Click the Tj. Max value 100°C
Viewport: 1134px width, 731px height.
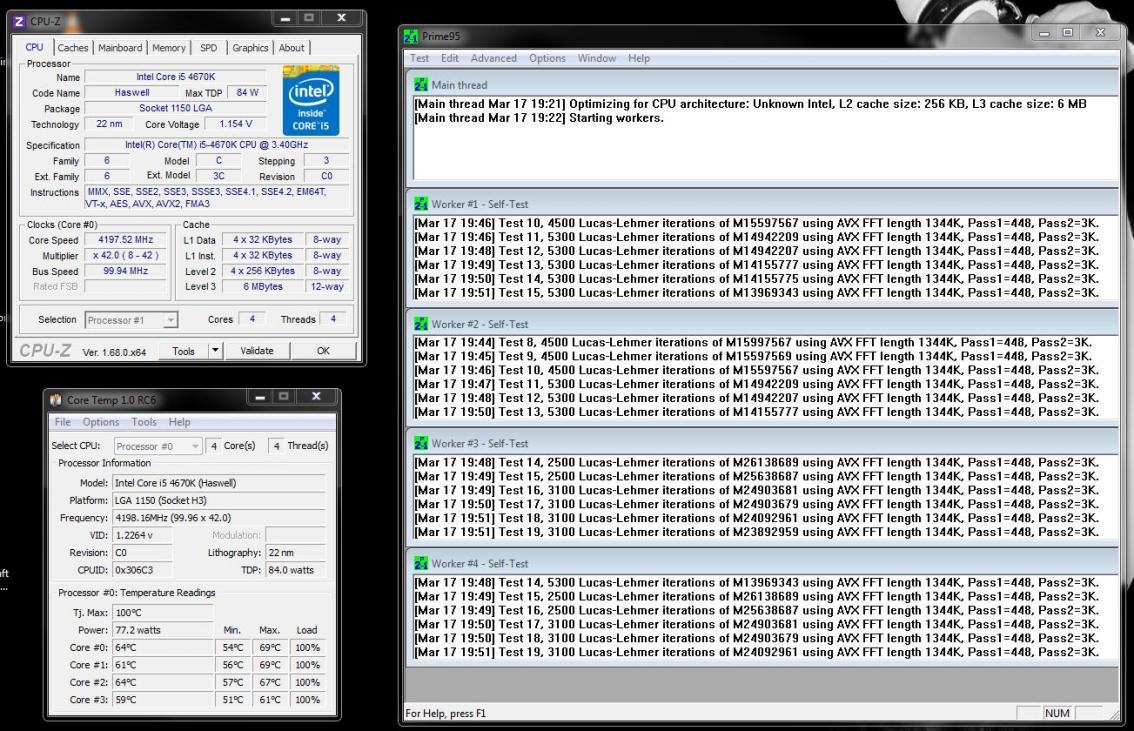click(x=163, y=612)
